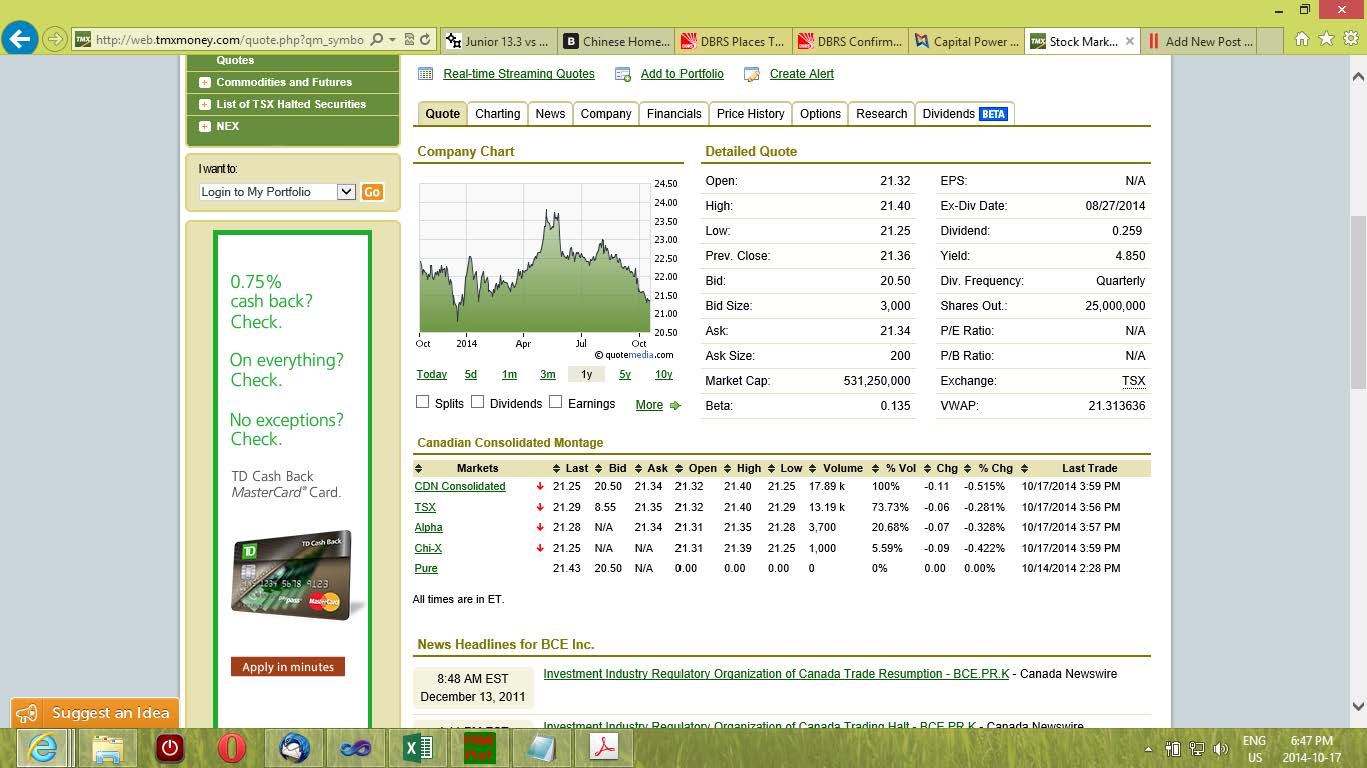Open the browser favorites star icon
The height and width of the screenshot is (768, 1367).
click(1326, 39)
